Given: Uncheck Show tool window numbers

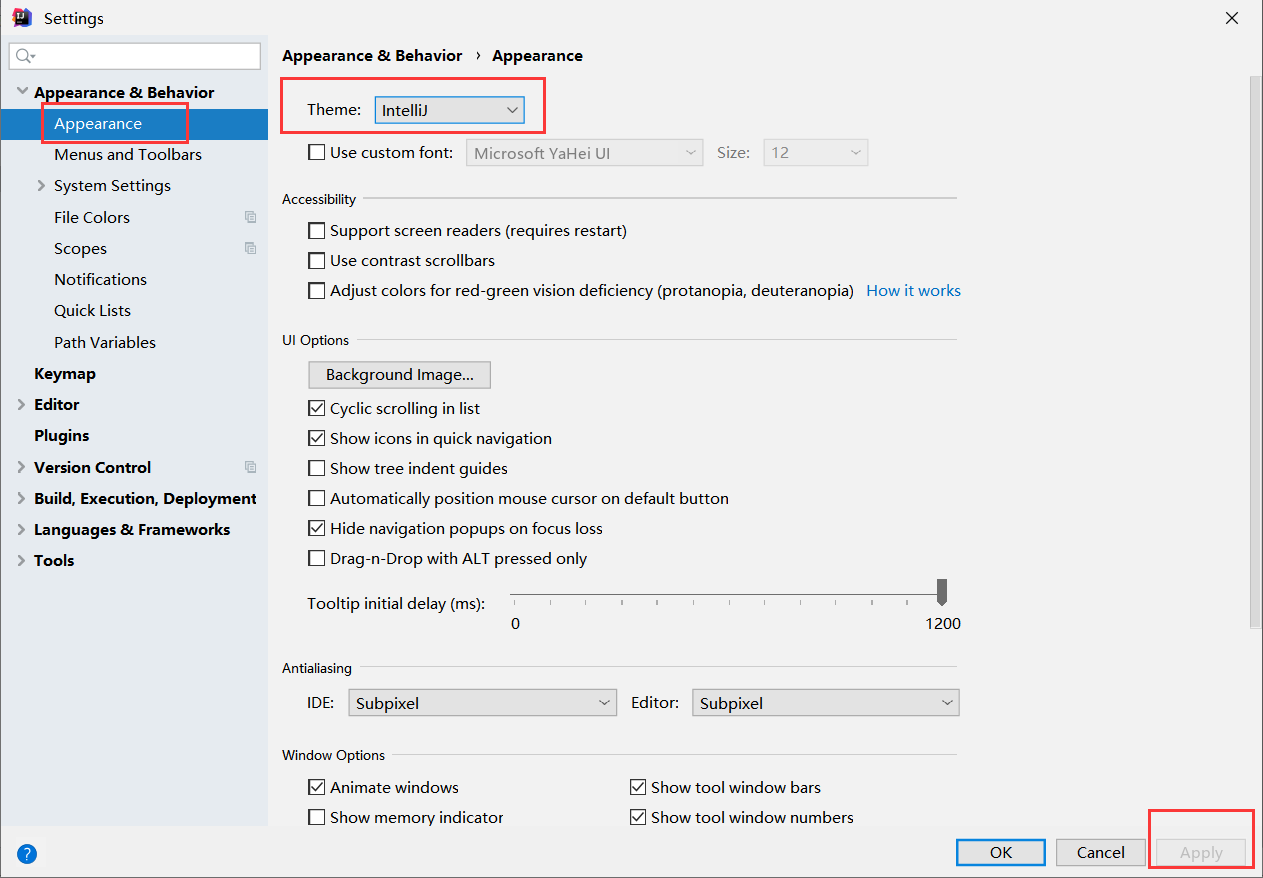Looking at the screenshot, I should [x=637, y=818].
